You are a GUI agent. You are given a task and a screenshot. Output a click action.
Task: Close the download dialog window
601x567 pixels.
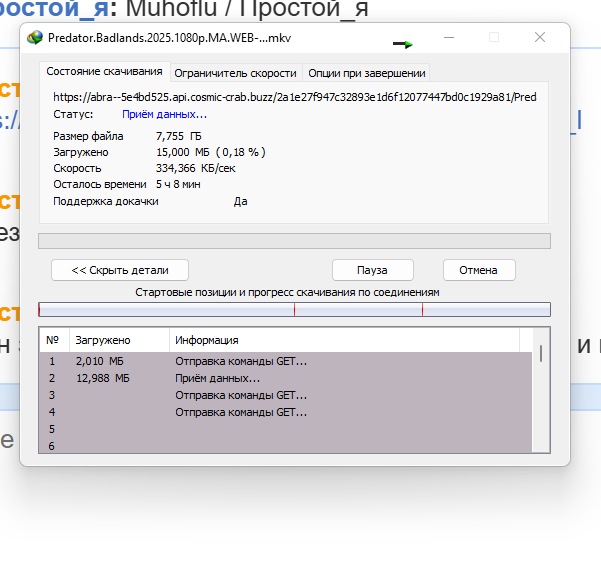(x=540, y=38)
